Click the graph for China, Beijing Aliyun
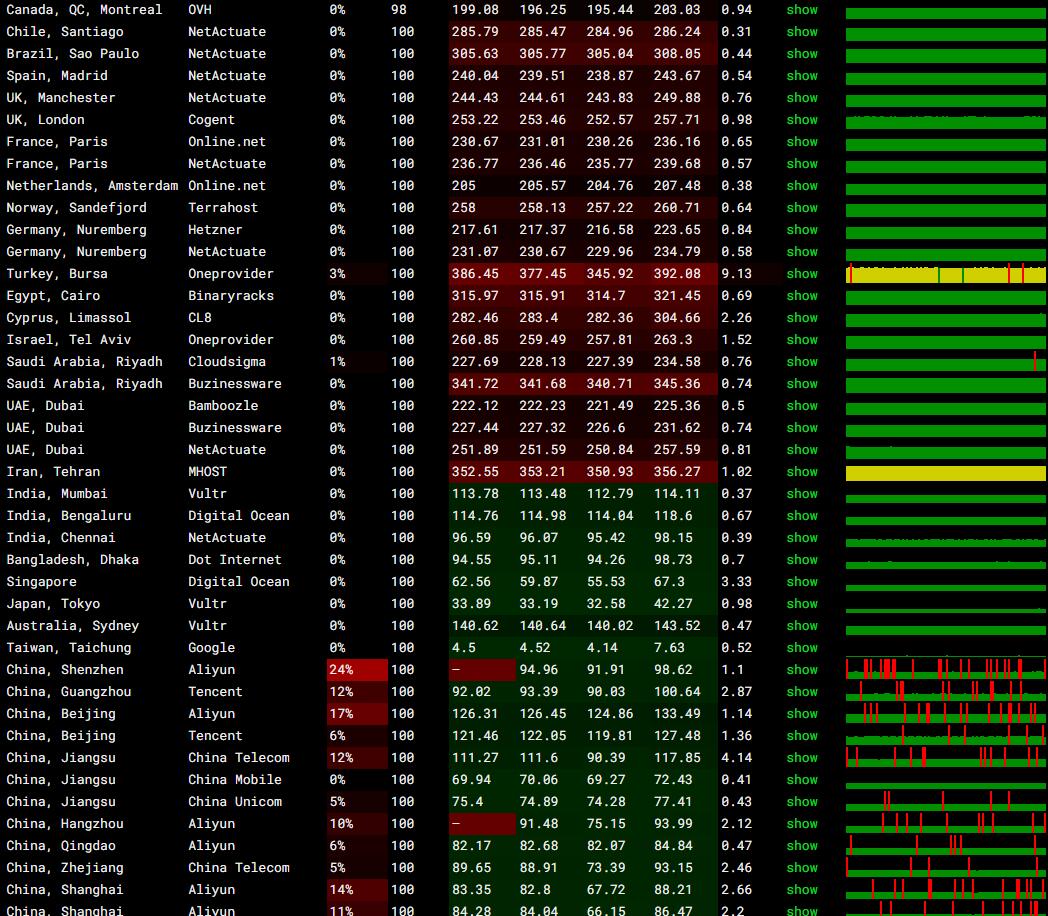Screen dimensions: 1048x916 (x=946, y=714)
